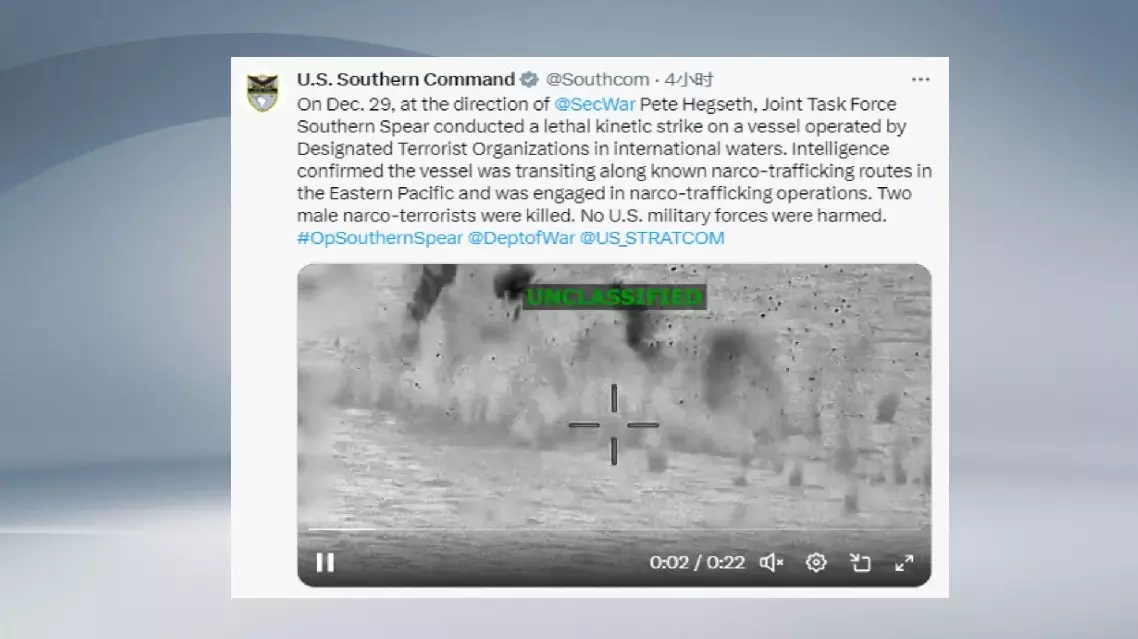Open the @SecWar mention link

coord(594,104)
